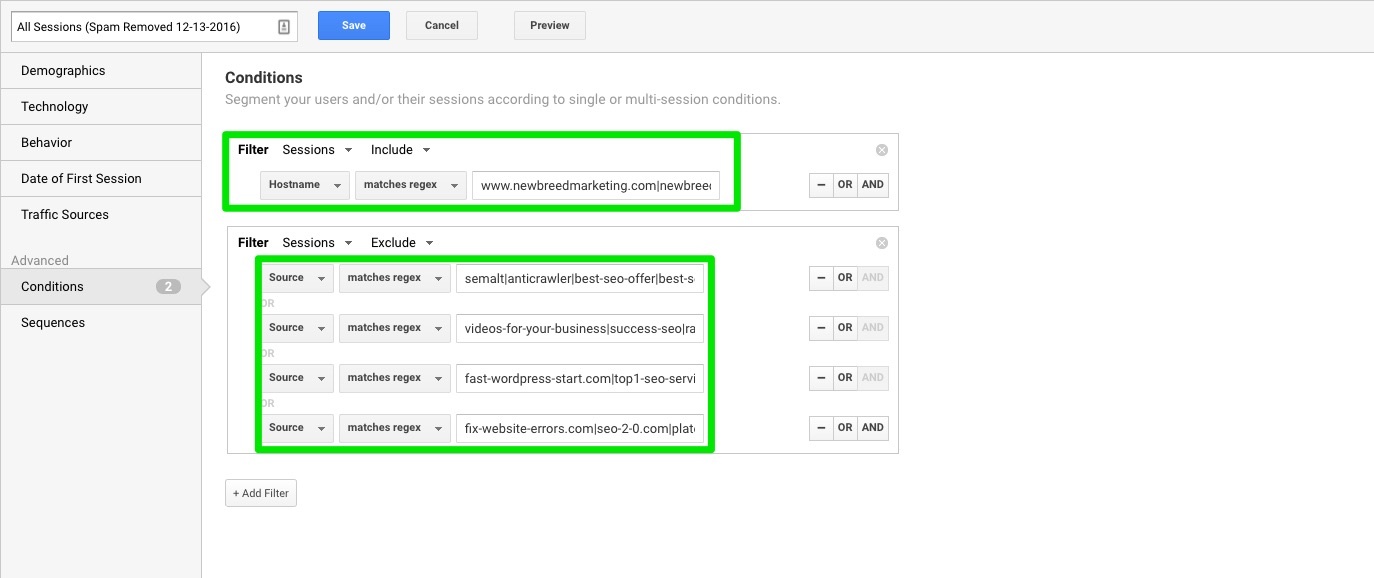Open Traffic Sources in the sidebar
Viewport: 1374px width, 578px height.
65,214
